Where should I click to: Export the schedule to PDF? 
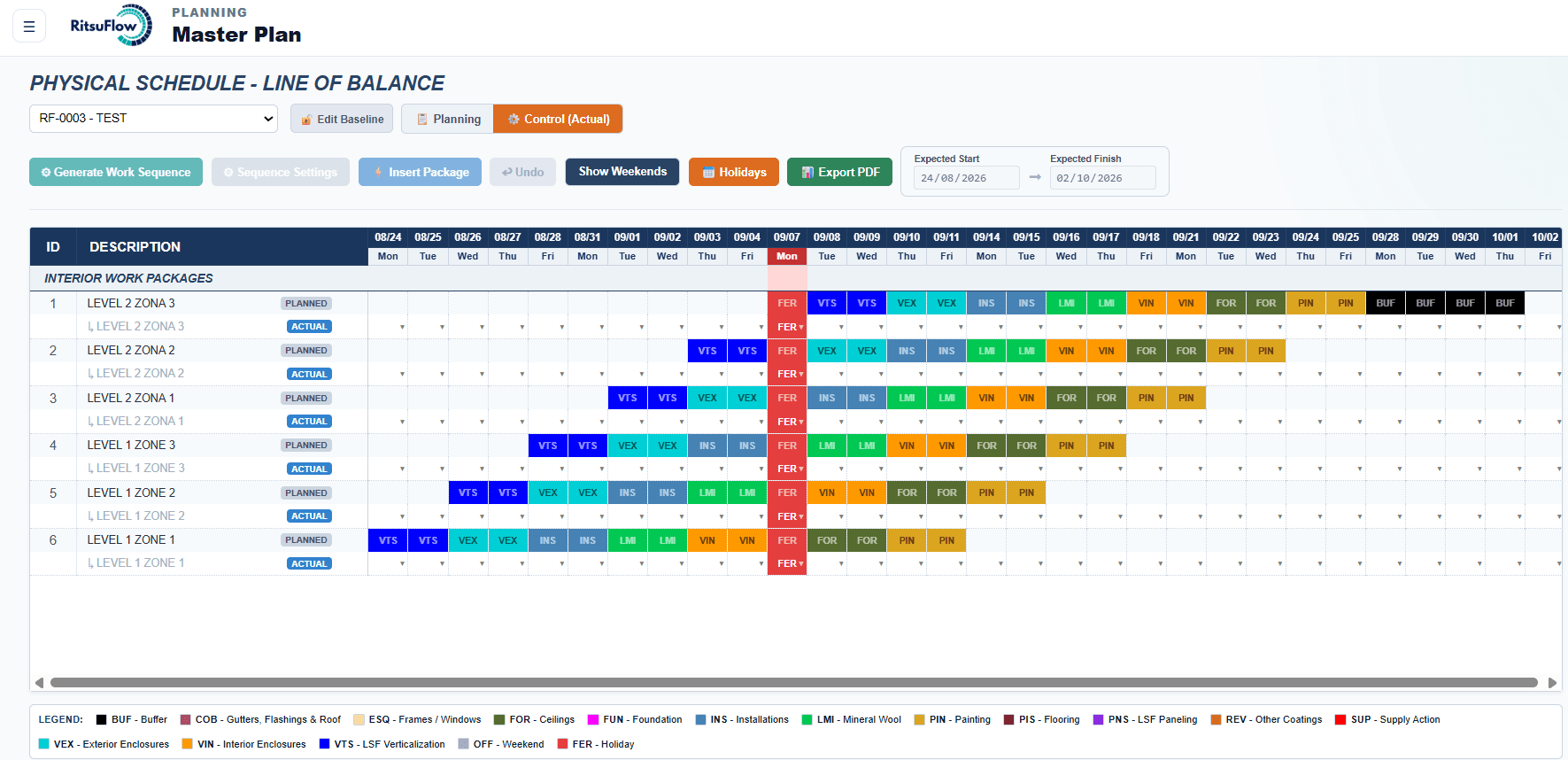(839, 172)
